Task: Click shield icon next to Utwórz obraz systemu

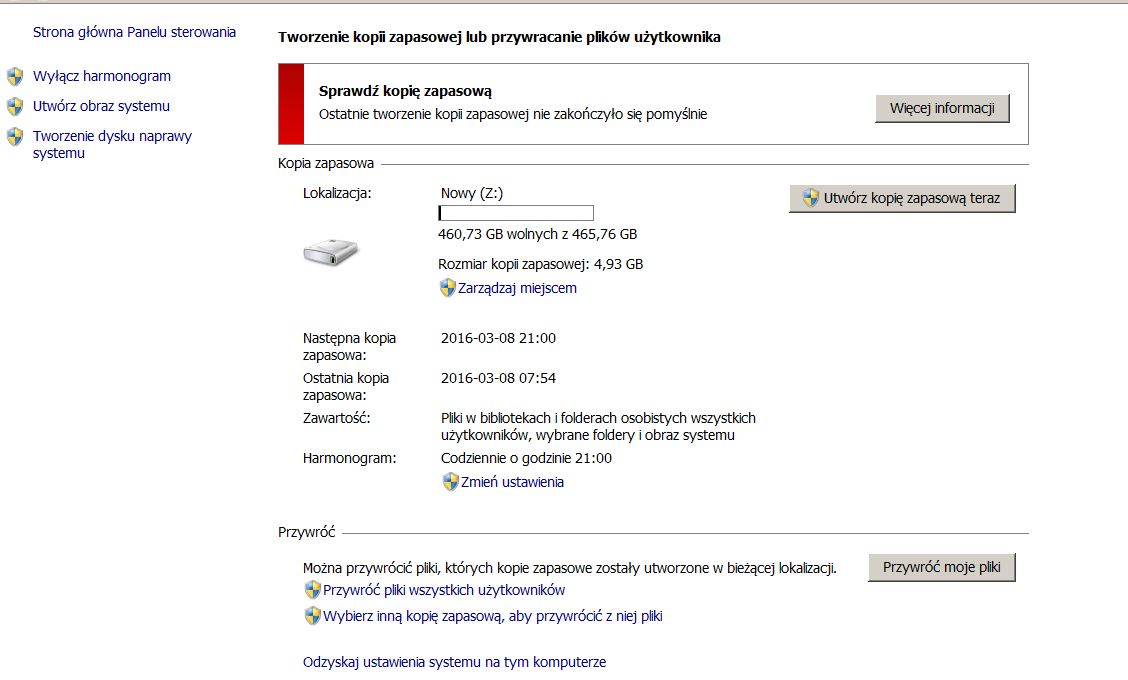Action: (x=15, y=106)
